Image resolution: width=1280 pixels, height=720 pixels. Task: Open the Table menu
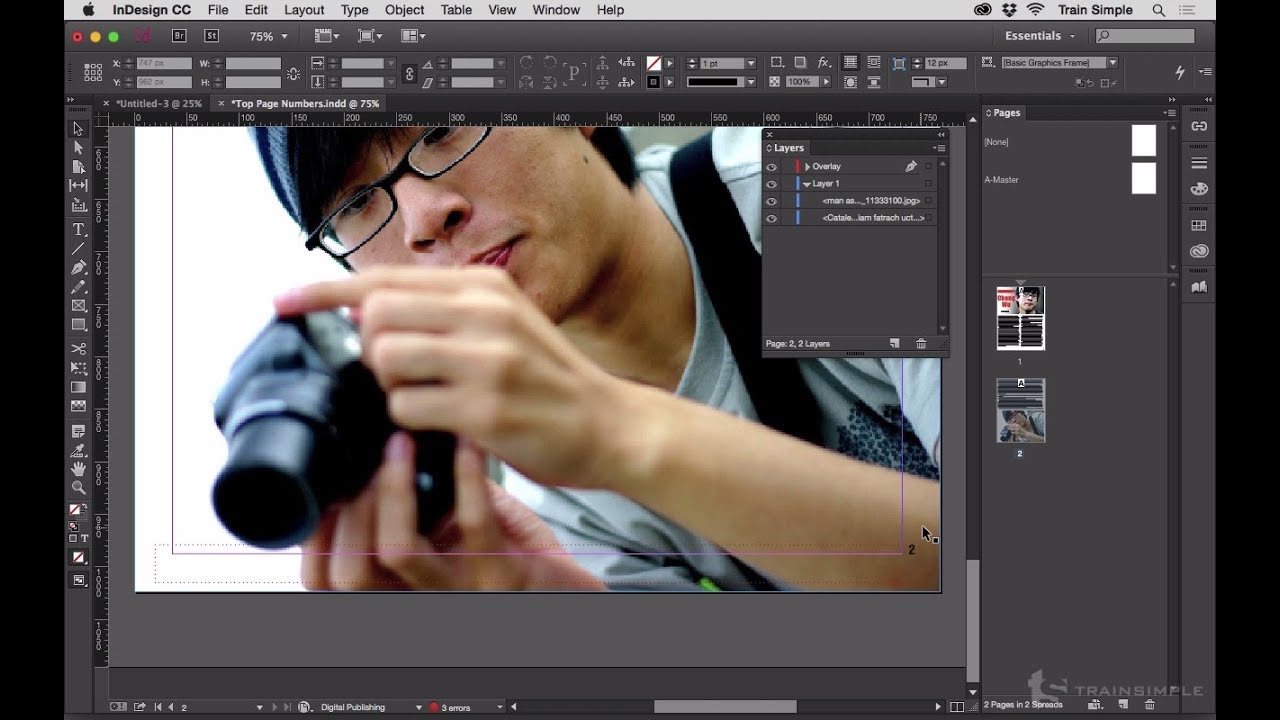tap(456, 10)
